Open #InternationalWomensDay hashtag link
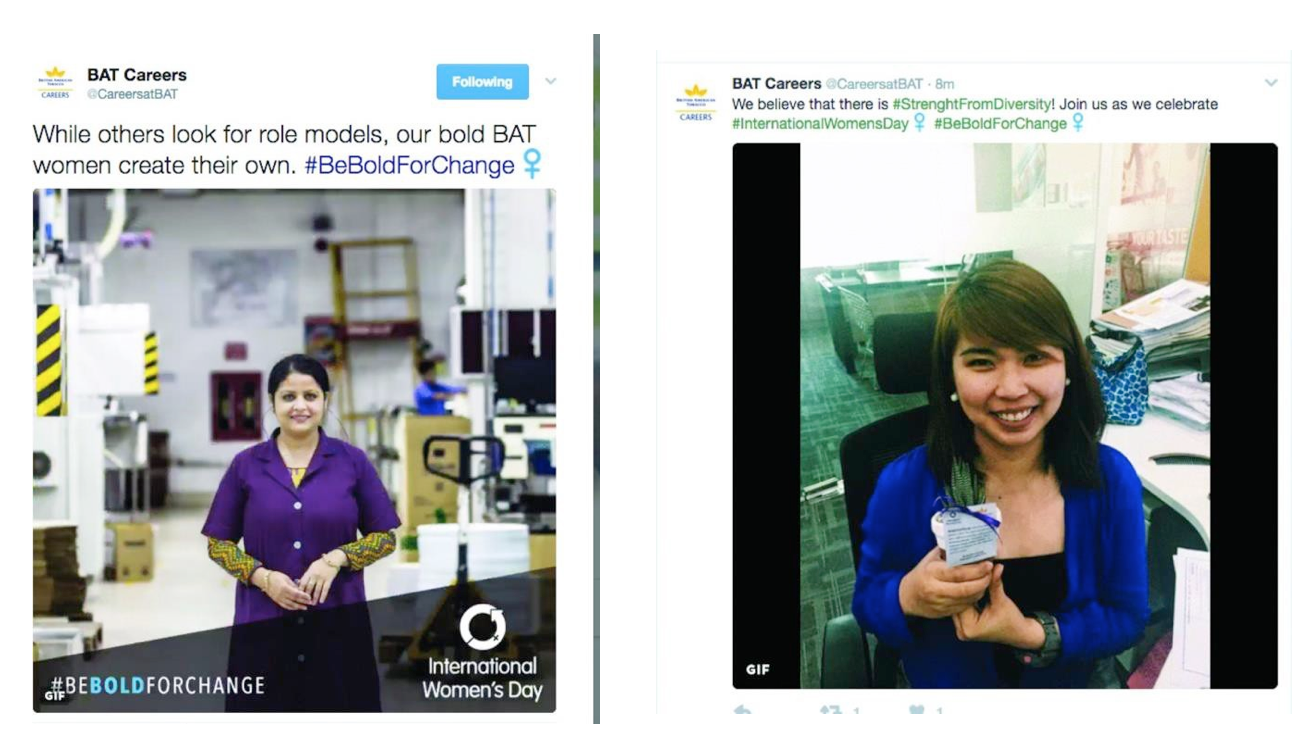1310x736 pixels. (821, 124)
